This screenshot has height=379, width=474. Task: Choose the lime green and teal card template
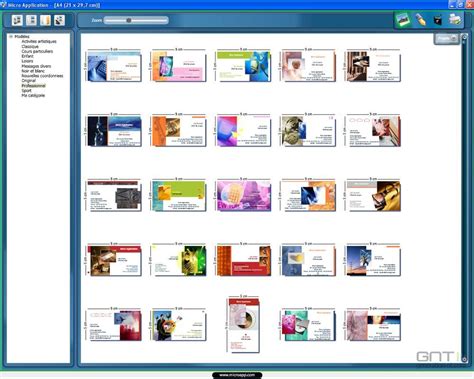point(179,196)
